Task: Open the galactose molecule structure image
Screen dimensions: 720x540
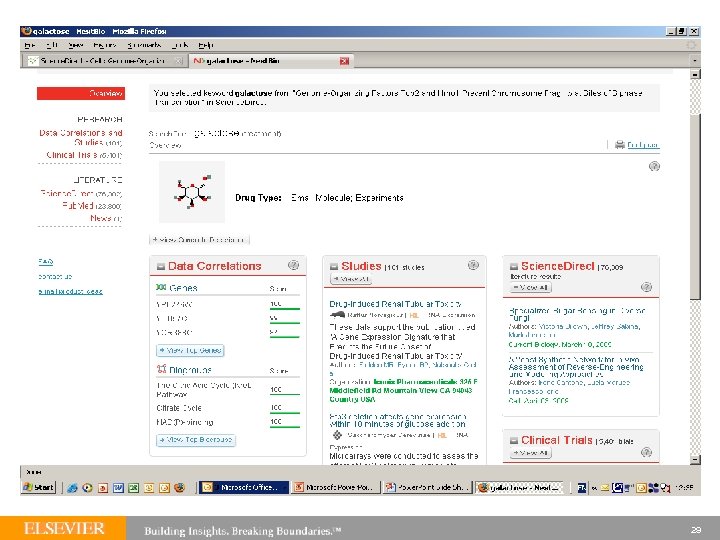Action: point(192,192)
